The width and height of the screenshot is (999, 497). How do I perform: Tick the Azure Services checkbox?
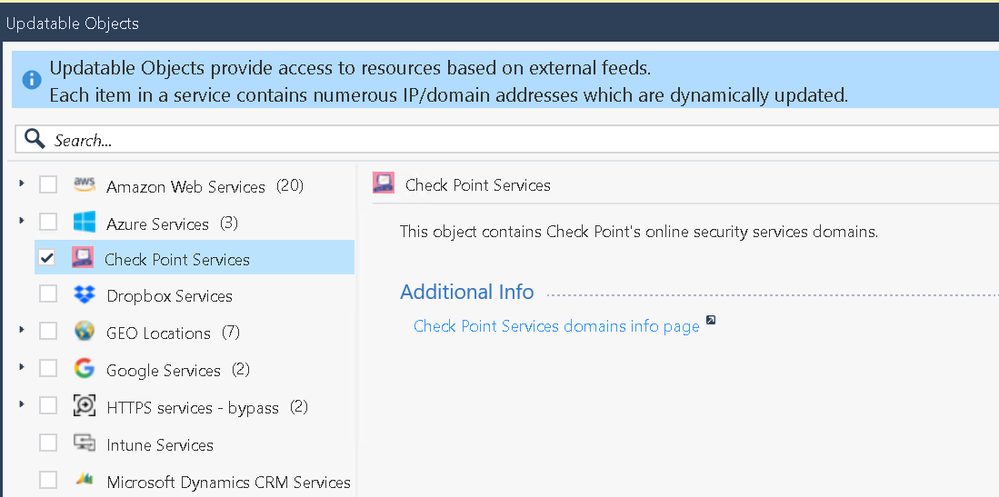(48, 222)
